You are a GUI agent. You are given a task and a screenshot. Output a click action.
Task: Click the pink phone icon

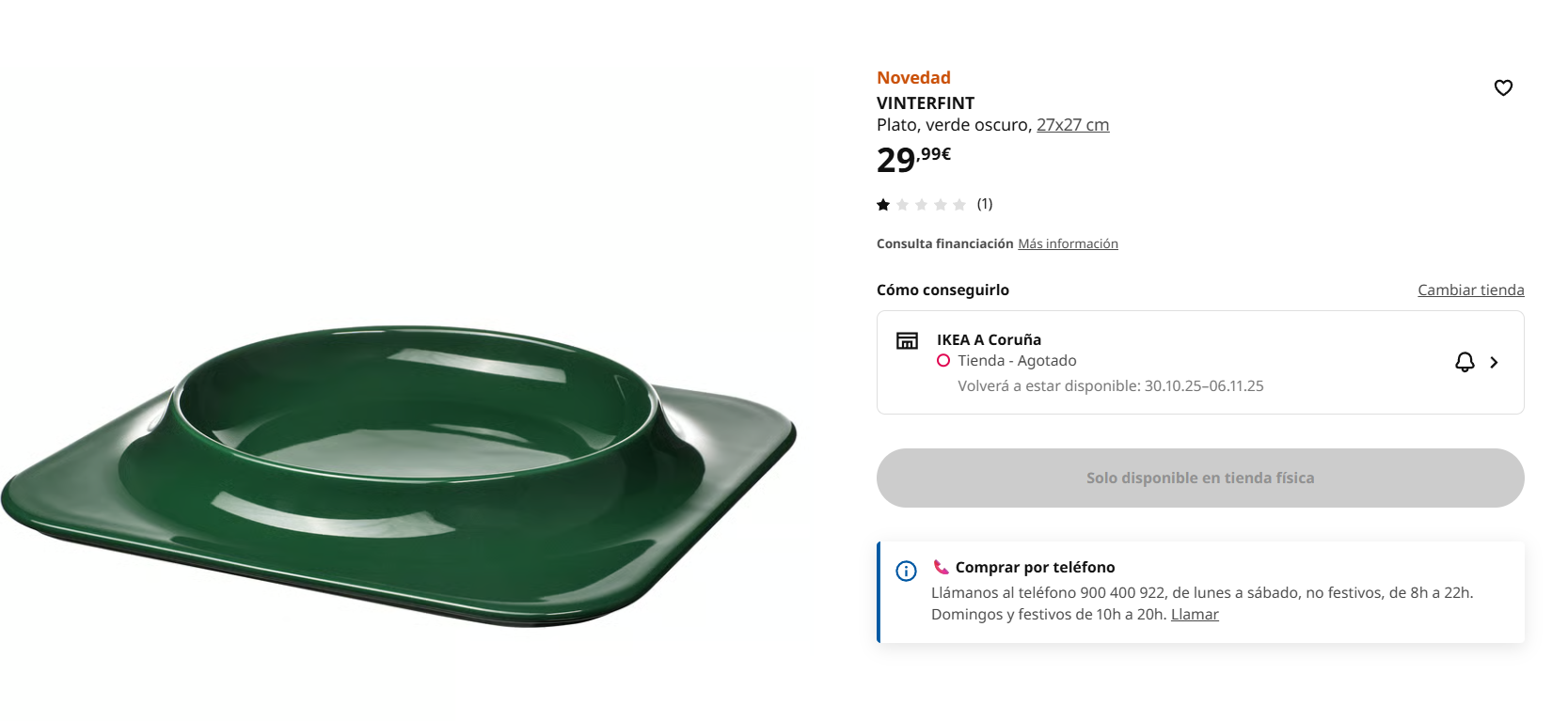click(x=941, y=567)
